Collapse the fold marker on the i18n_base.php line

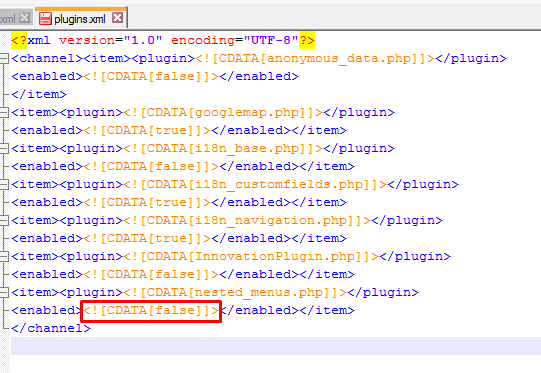pos(3,148)
